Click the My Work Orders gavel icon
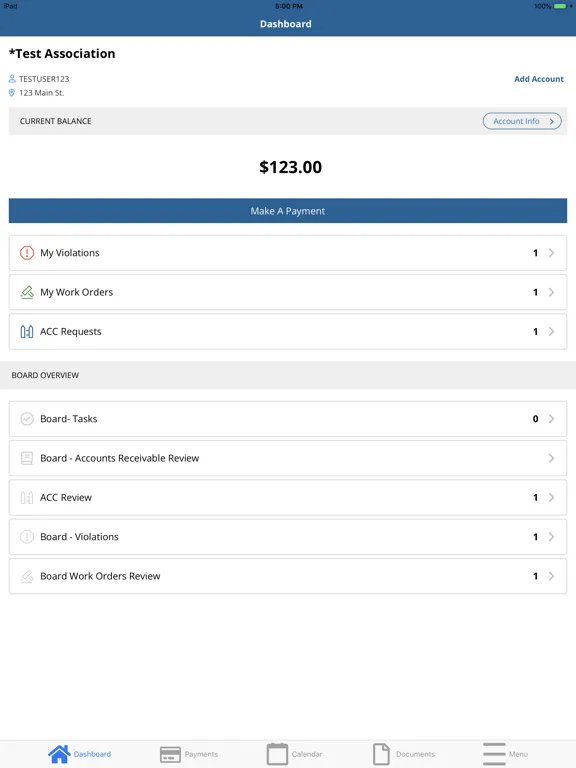The image size is (576, 768). [x=27, y=292]
